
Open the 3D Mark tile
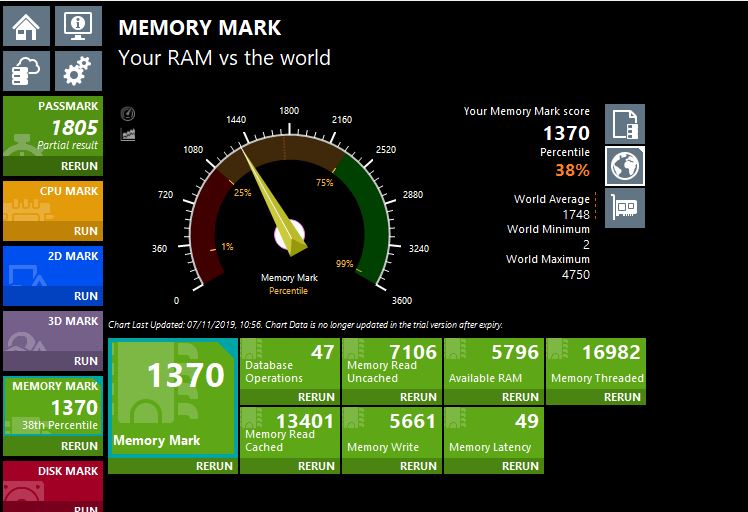point(53,331)
